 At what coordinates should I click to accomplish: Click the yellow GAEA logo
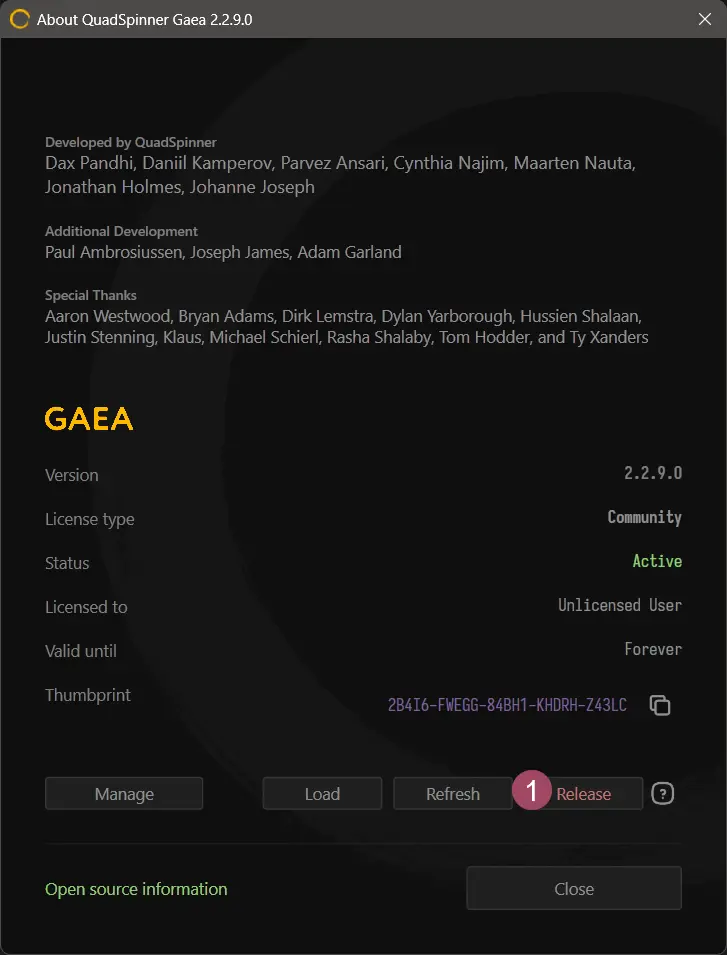tap(89, 419)
